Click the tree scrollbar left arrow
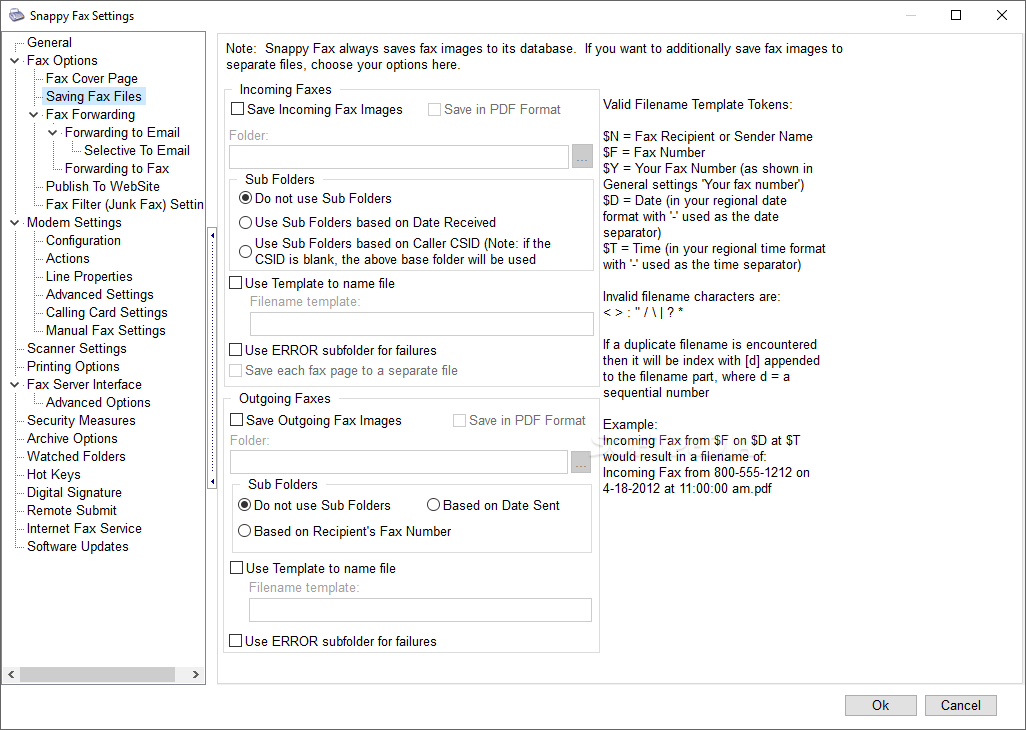 point(11,674)
